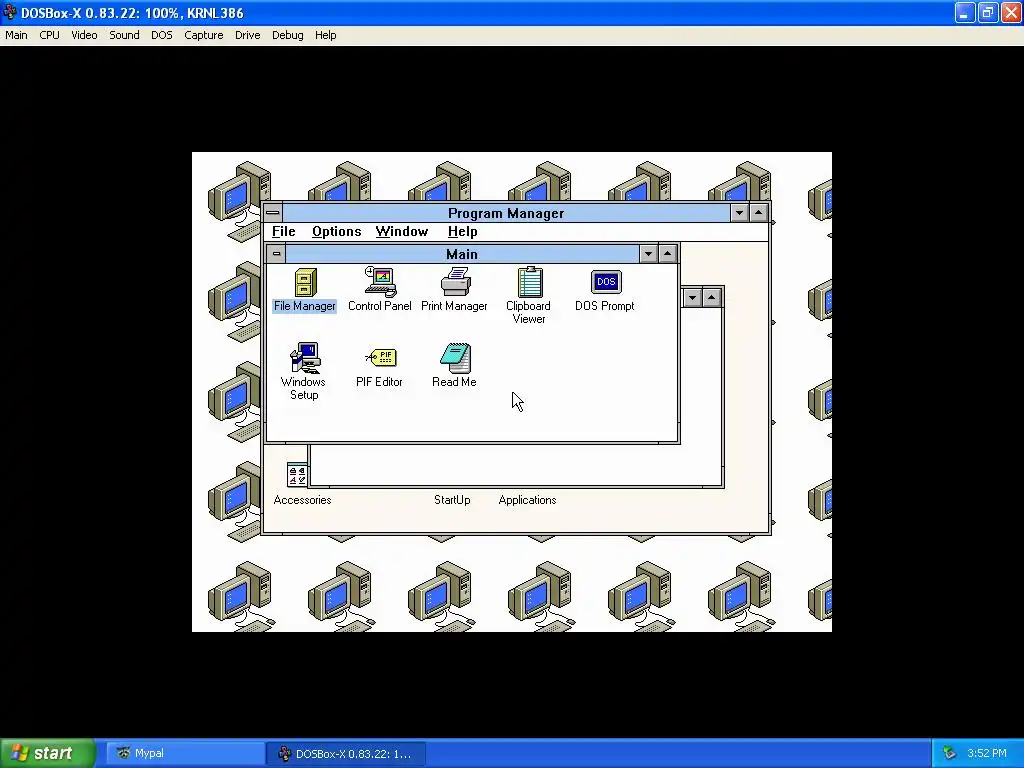Select the Windows Setup icon
Image resolution: width=1024 pixels, height=768 pixels.
pyautogui.click(x=305, y=358)
